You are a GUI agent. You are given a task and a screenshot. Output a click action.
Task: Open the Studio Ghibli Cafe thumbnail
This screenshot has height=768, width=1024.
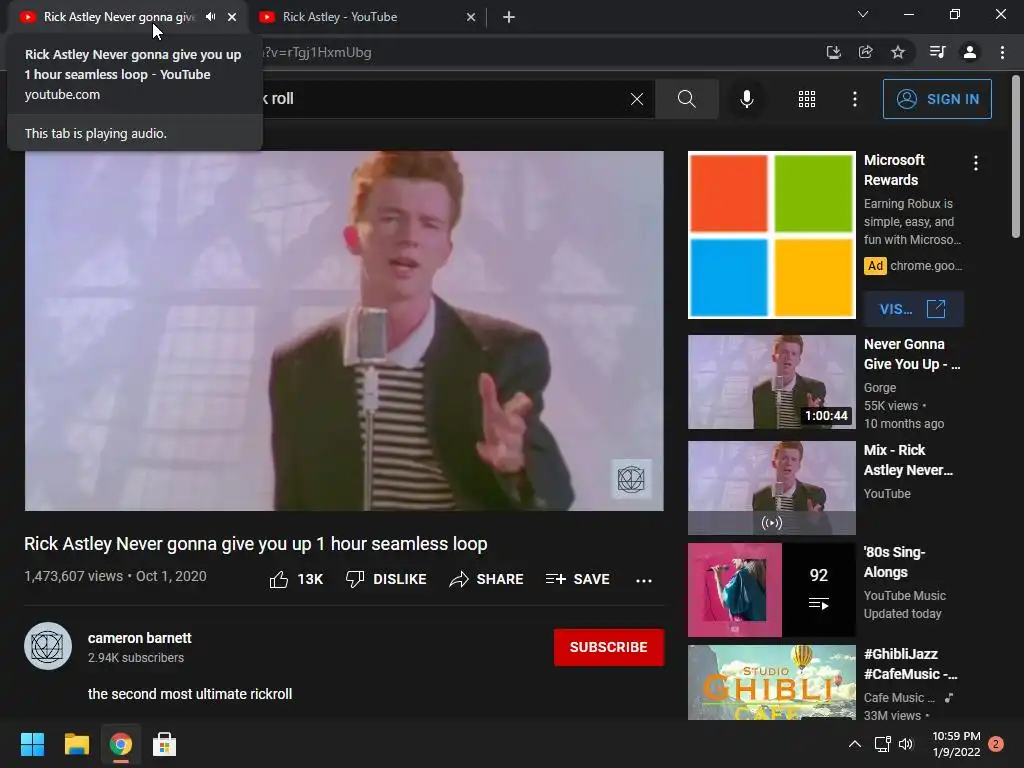pos(772,682)
